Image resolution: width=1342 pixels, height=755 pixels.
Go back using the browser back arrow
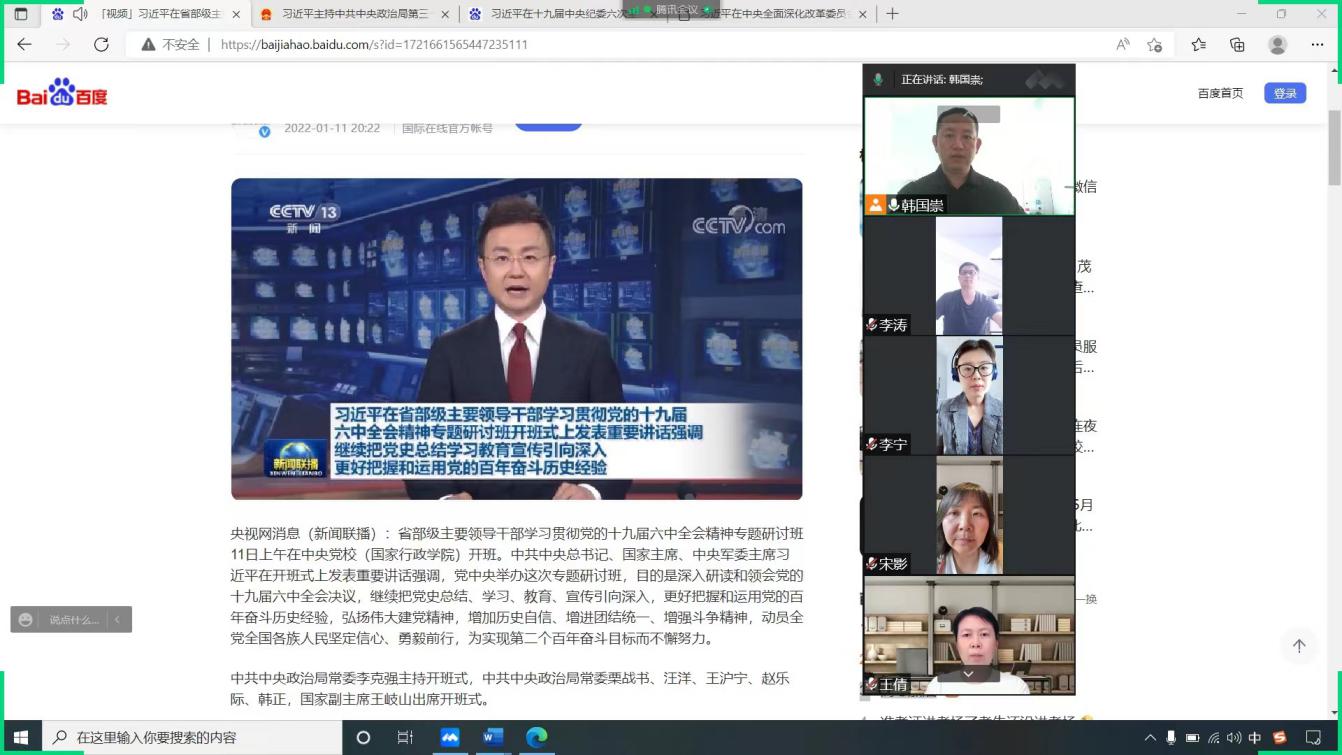(25, 44)
